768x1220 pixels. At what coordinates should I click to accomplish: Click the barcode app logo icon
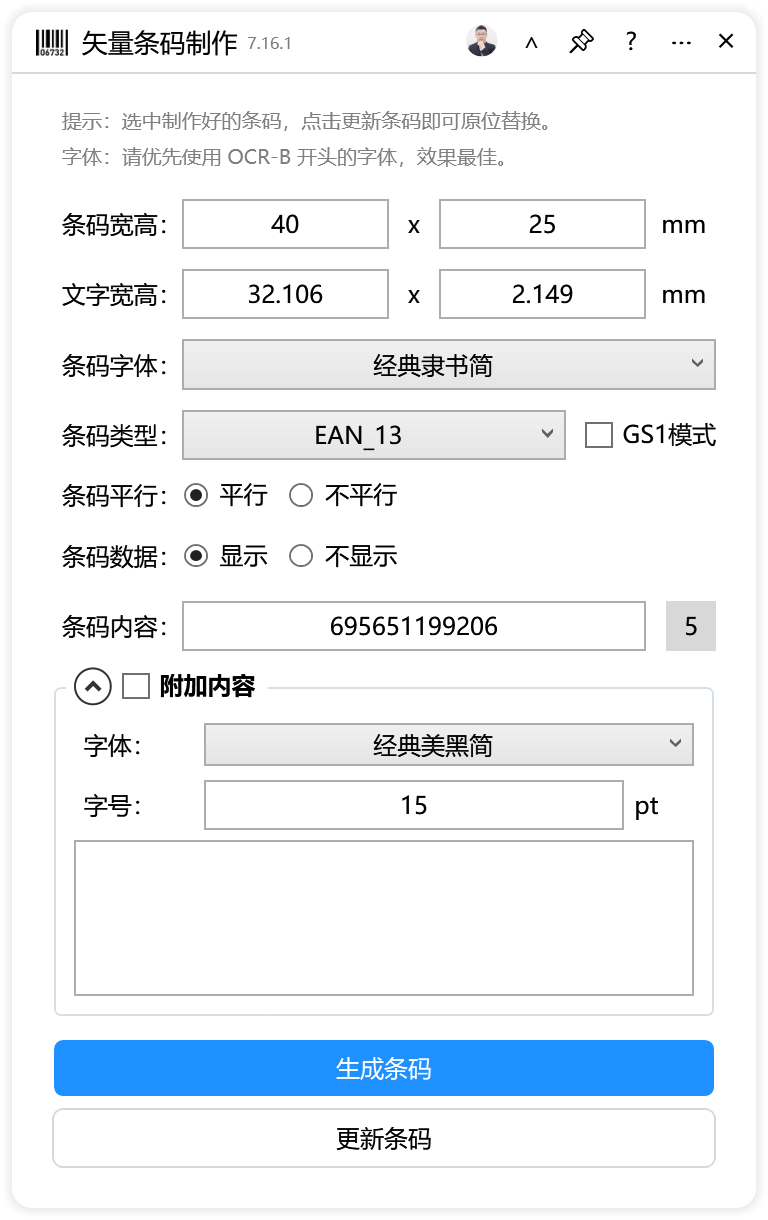click(x=51, y=42)
